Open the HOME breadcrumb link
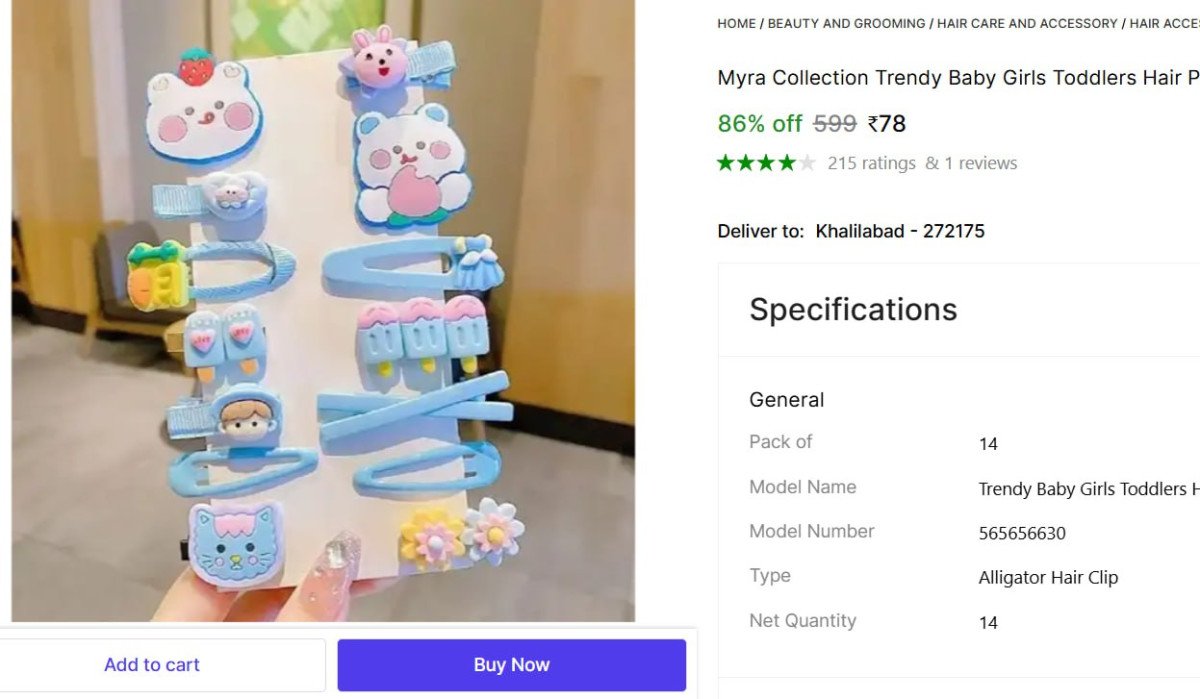The width and height of the screenshot is (1200, 699). (x=736, y=23)
